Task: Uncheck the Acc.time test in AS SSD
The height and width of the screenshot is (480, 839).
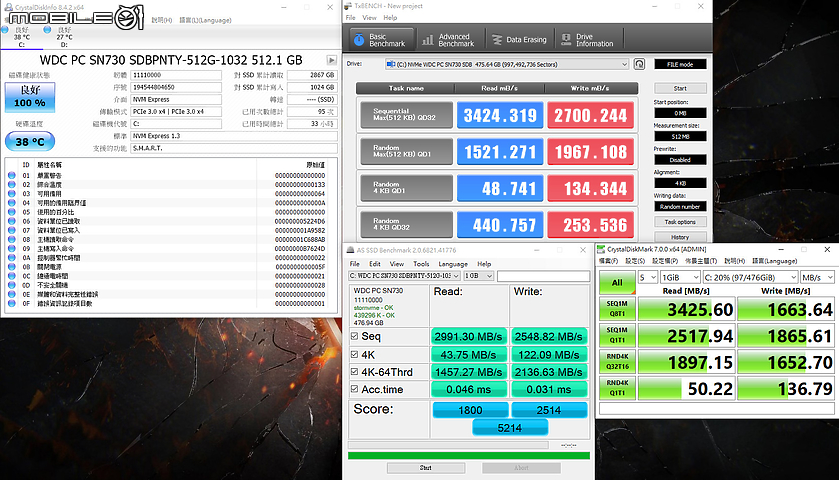Action: [354, 389]
